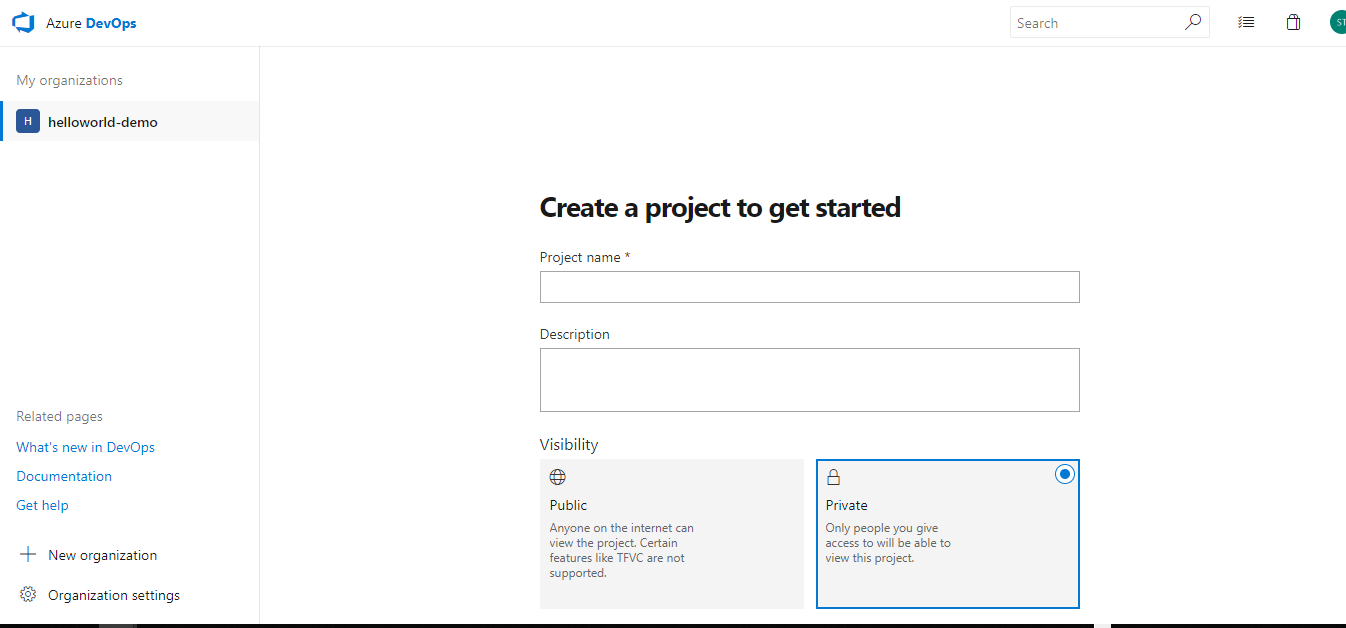Open the Documentation link

pyautogui.click(x=63, y=476)
